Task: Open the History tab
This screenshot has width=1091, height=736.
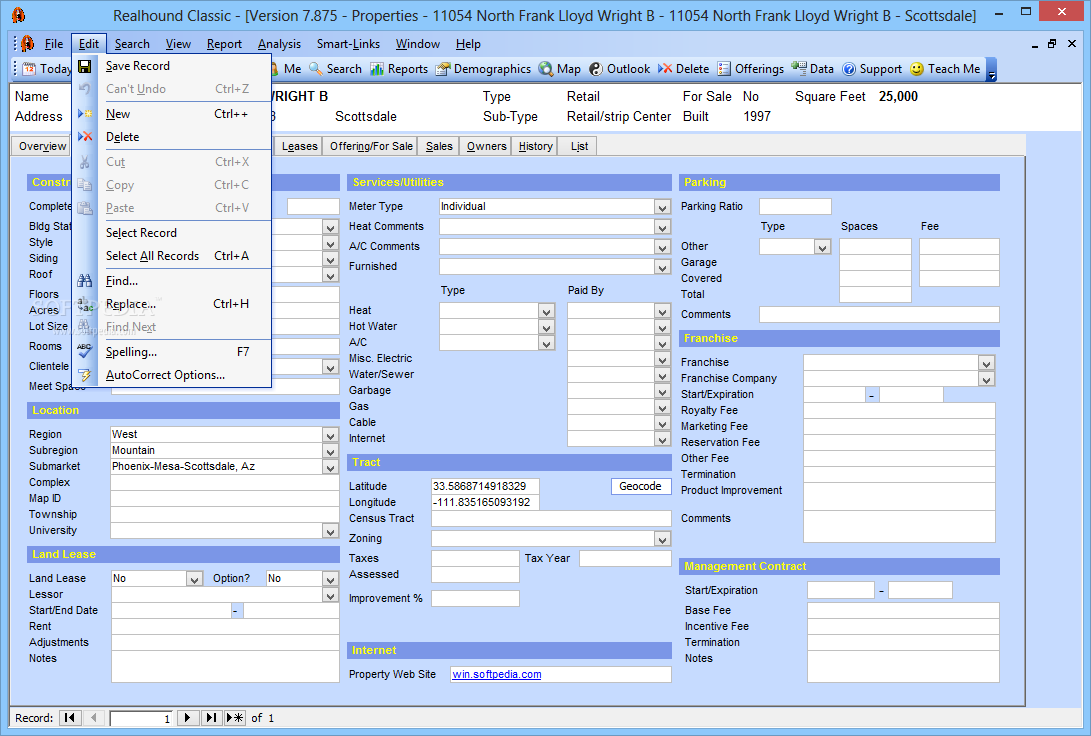Action: 535,146
